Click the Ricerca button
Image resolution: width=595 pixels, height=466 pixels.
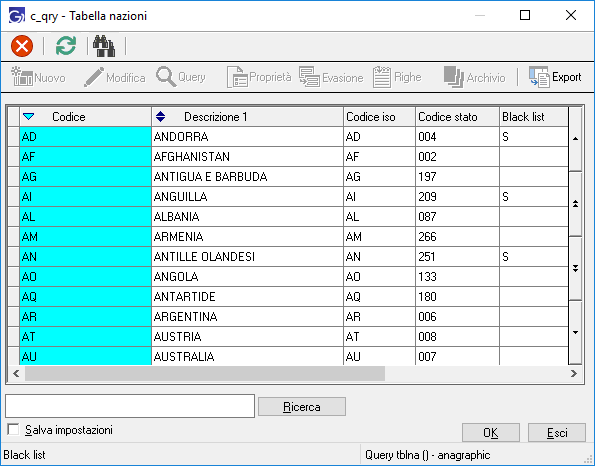pos(302,407)
